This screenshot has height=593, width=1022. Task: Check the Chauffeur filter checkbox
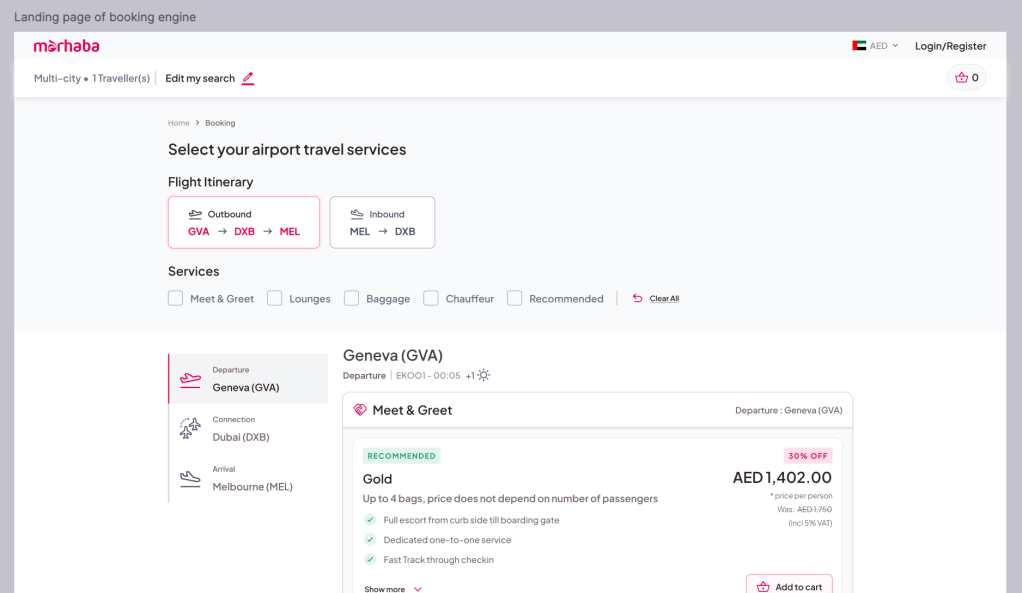431,299
